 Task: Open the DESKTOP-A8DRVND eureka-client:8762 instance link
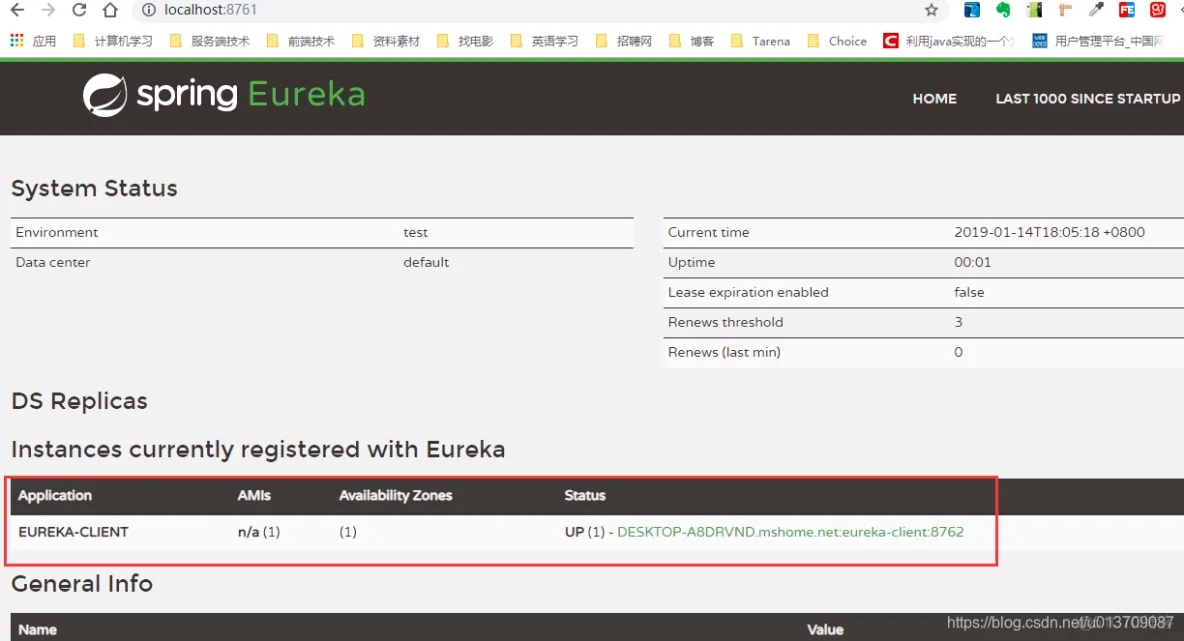coord(791,532)
